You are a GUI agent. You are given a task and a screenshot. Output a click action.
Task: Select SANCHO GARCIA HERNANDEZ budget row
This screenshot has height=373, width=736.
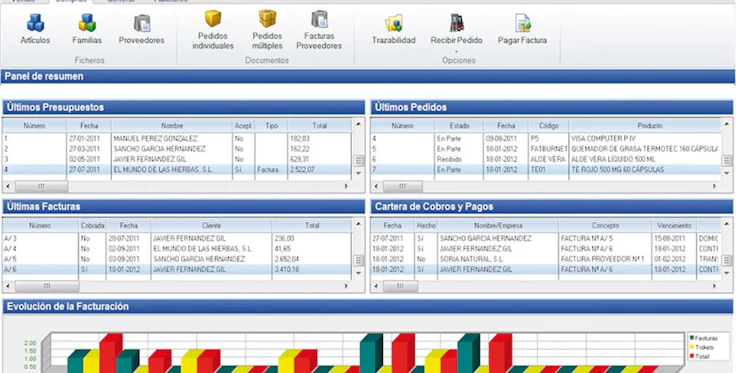coord(177,149)
